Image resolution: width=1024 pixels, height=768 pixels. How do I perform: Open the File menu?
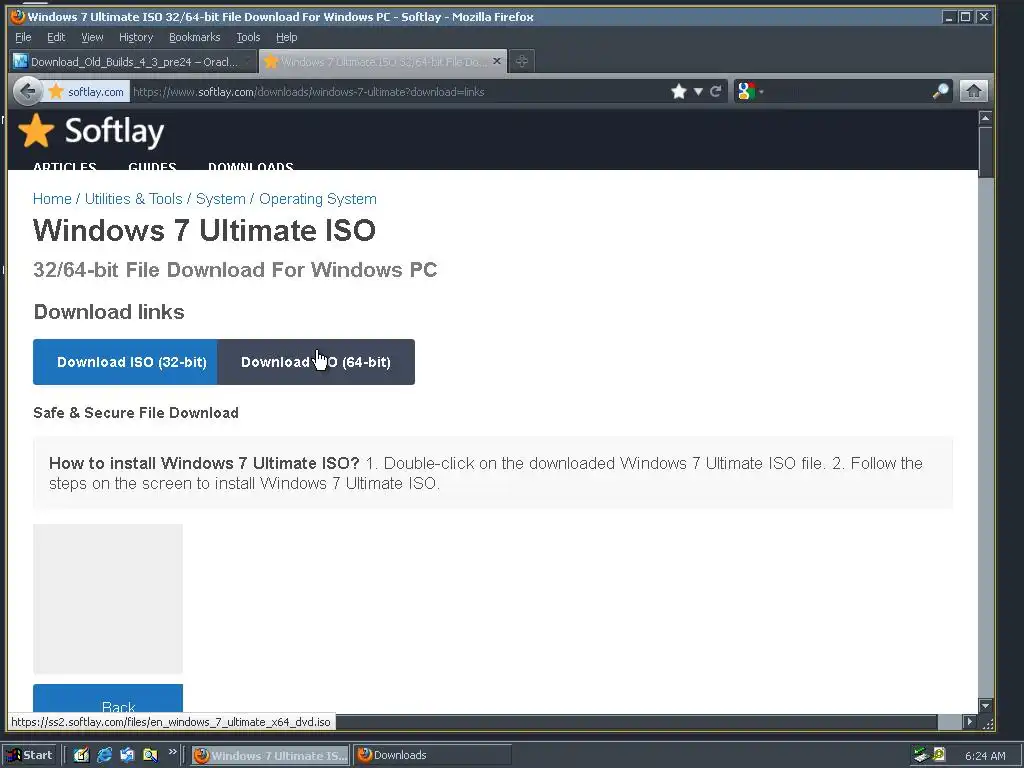(23, 37)
